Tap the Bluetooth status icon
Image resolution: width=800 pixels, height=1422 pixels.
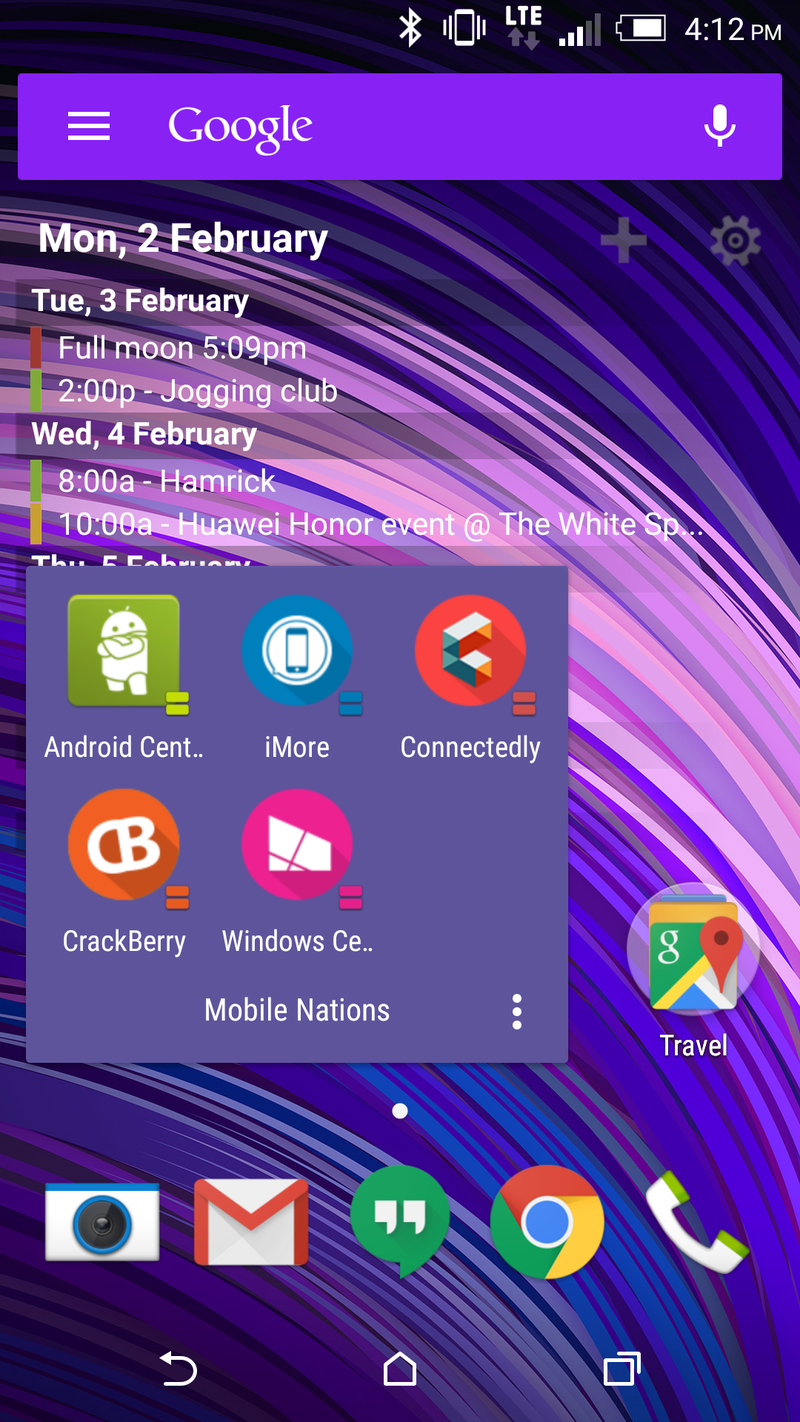click(x=410, y=28)
